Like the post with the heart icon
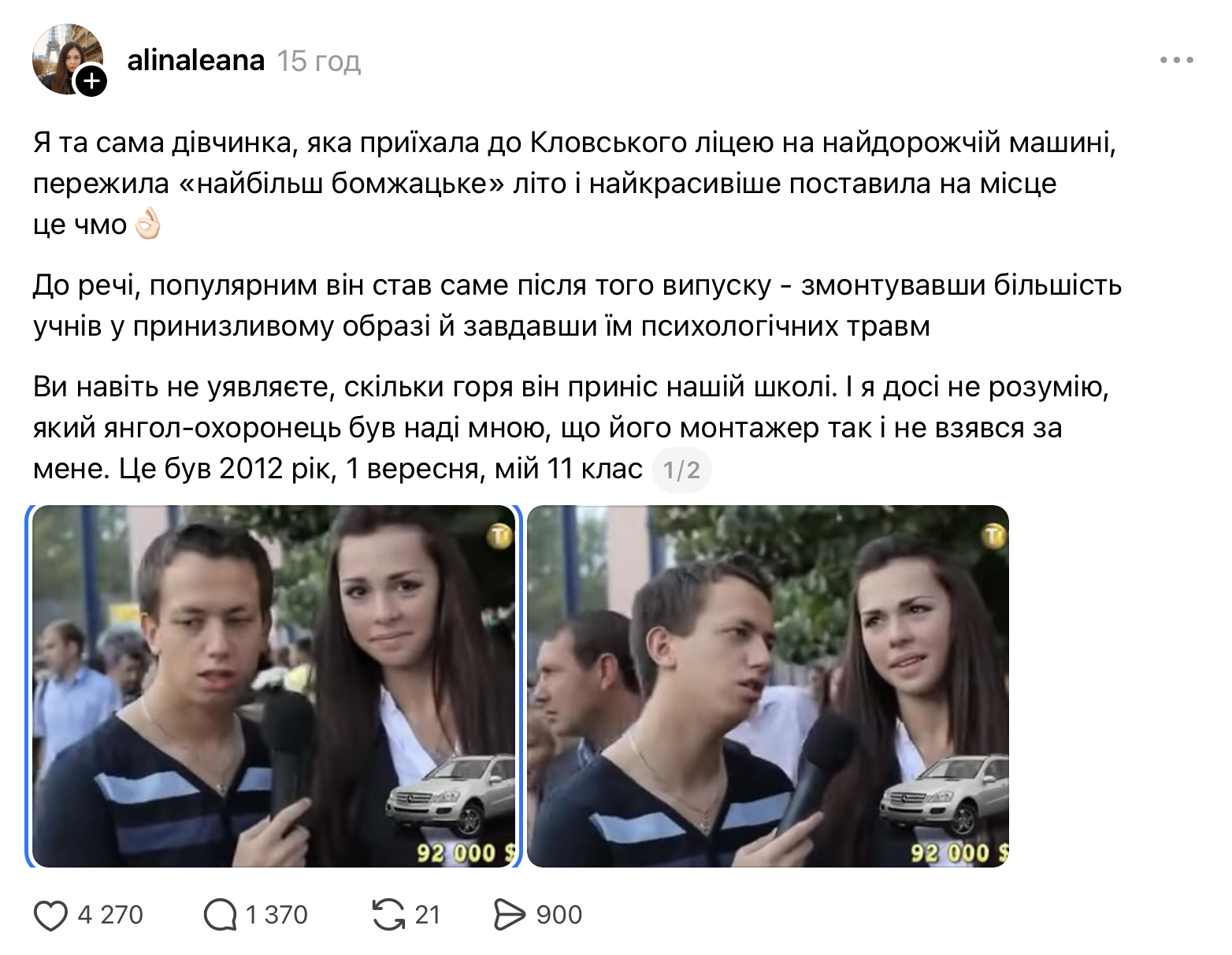1232x955 pixels. coord(51,916)
